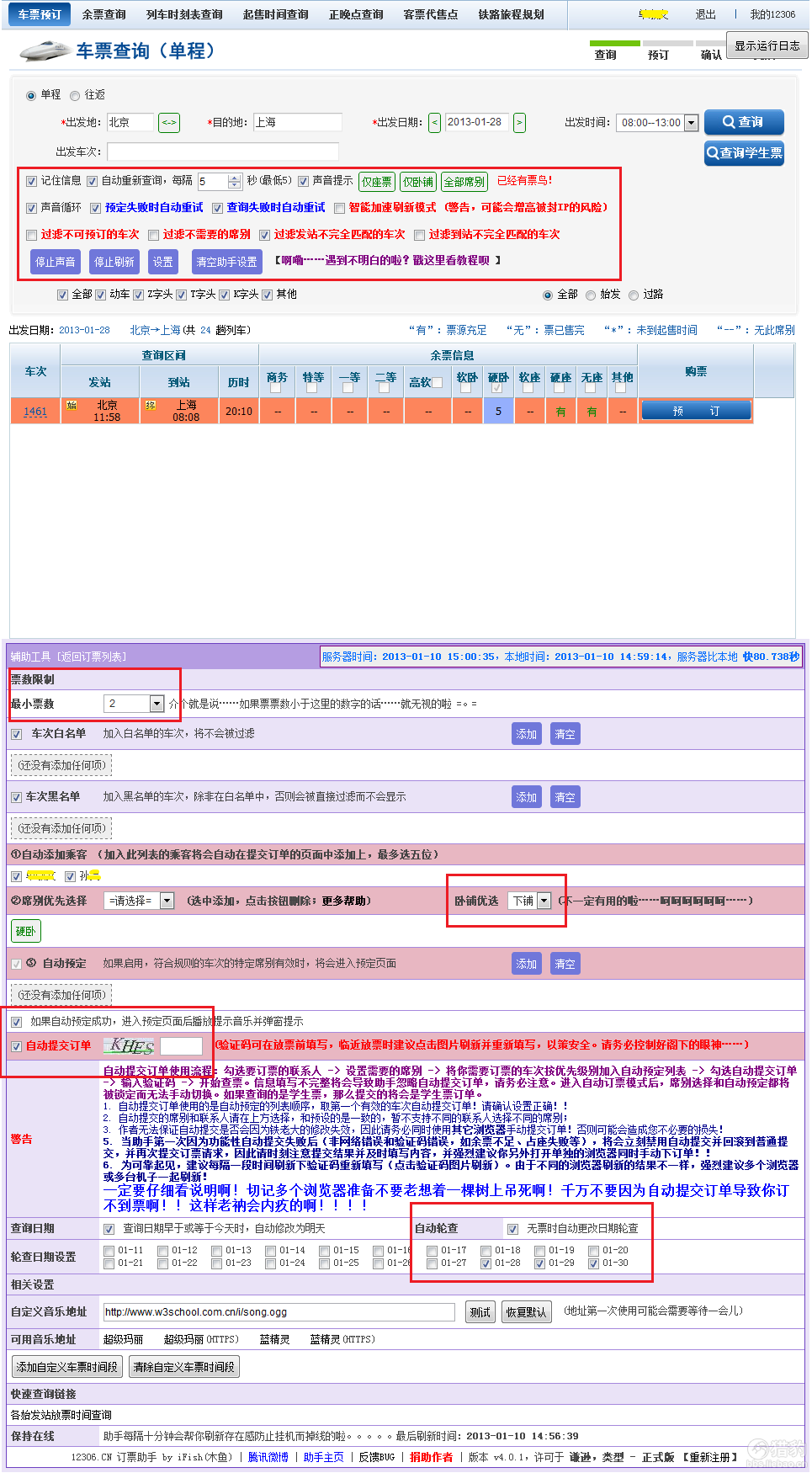Open 出发时间 time range dropdown
Image resolution: width=812 pixels, height=1473 pixels.
pos(657,123)
